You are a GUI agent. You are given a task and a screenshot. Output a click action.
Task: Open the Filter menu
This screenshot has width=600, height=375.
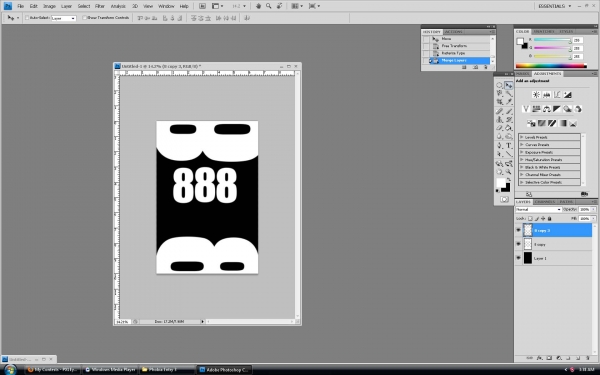(100, 6)
